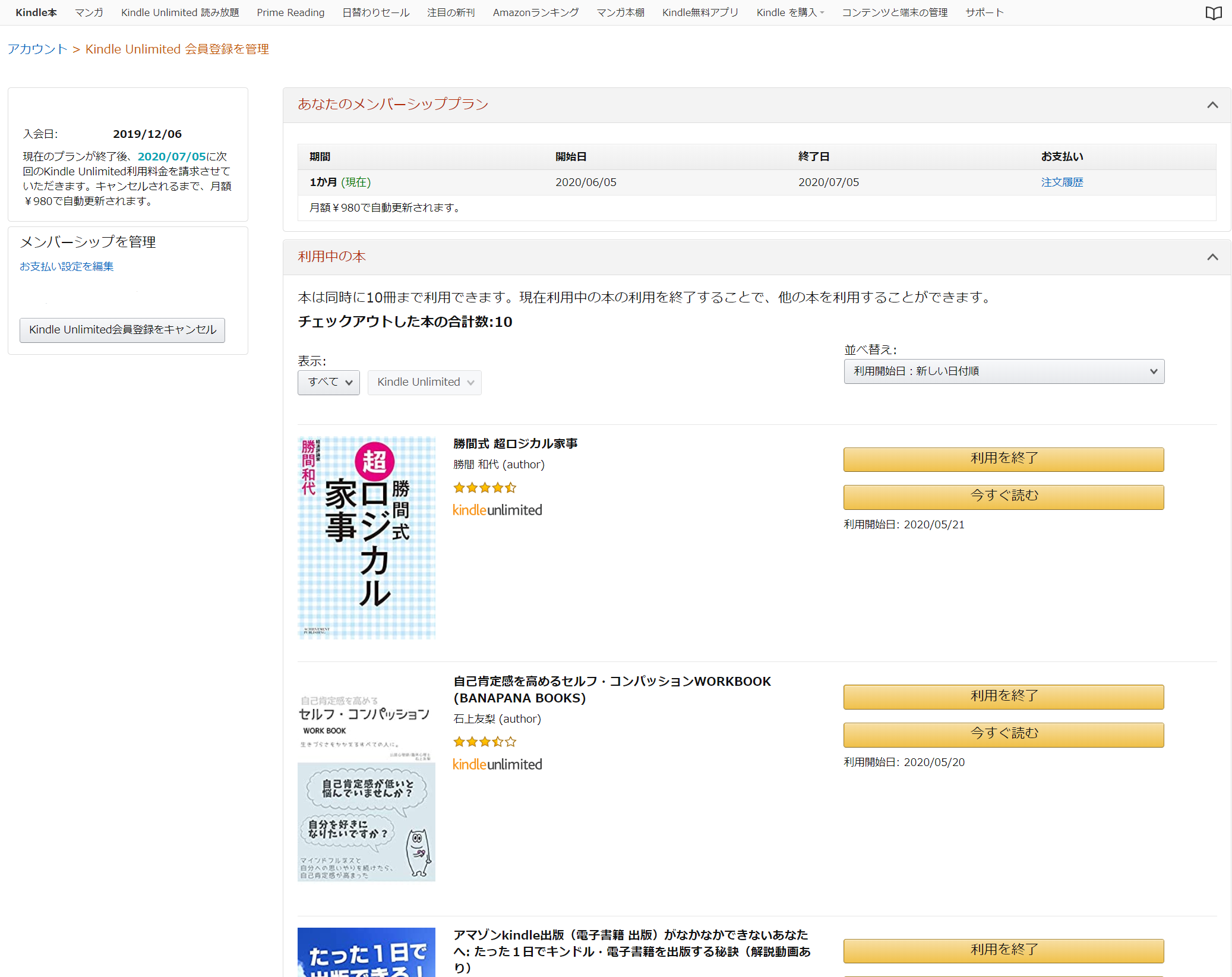1232x977 pixels.
Task: Click the アカウント breadcrumb link
Action: click(37, 49)
